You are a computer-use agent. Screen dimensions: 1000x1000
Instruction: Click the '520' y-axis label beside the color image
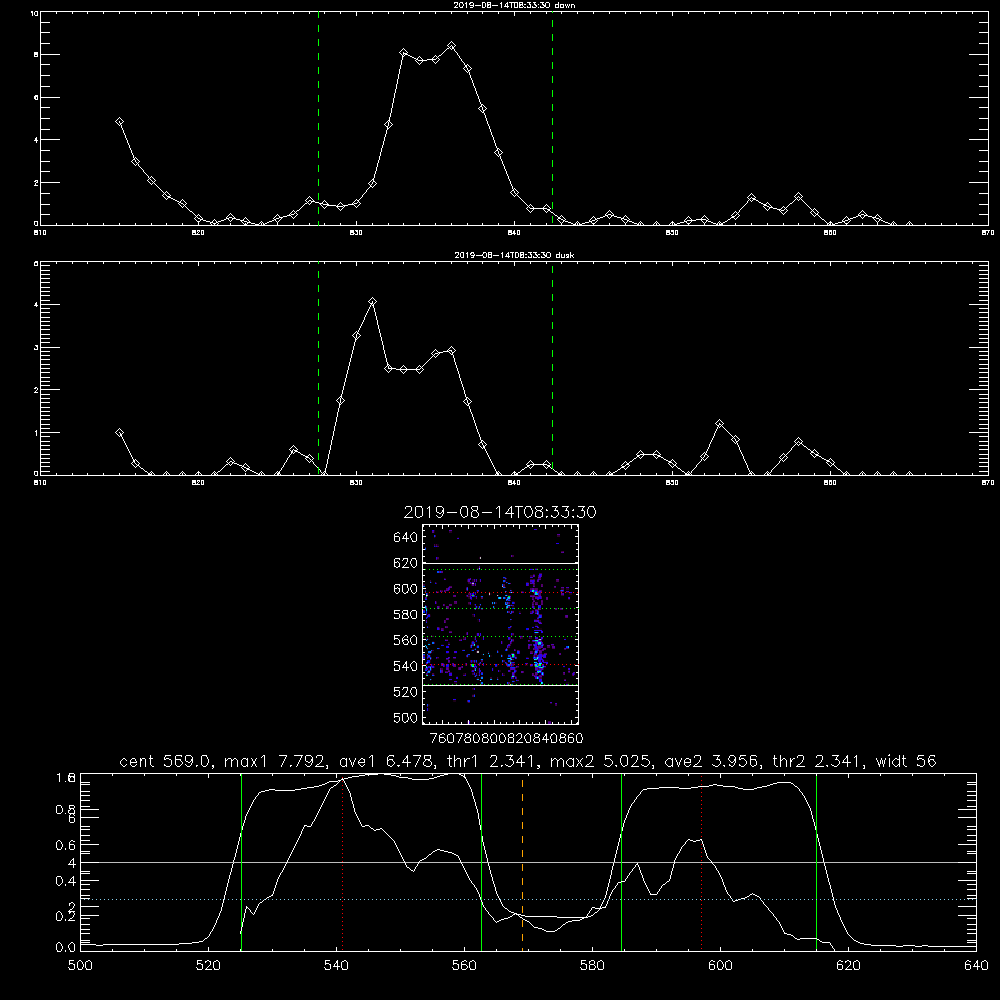[405, 692]
